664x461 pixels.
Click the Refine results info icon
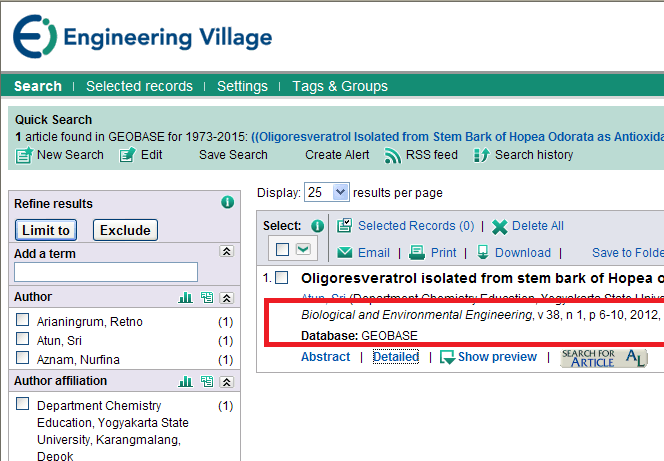click(x=227, y=202)
